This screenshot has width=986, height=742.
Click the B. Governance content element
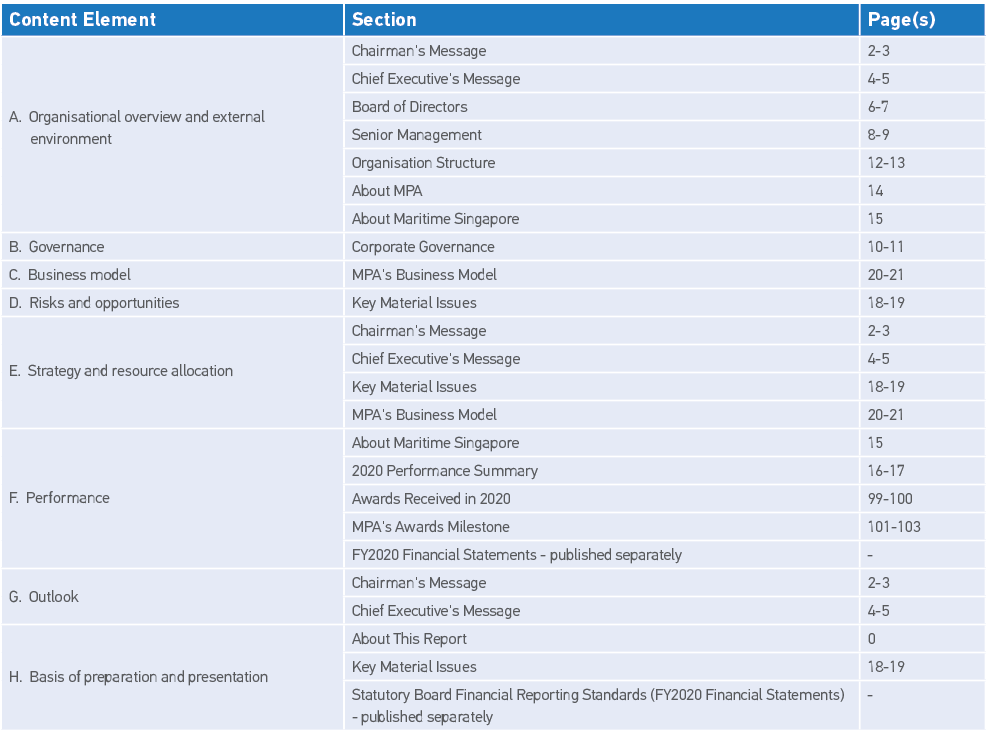[57, 247]
